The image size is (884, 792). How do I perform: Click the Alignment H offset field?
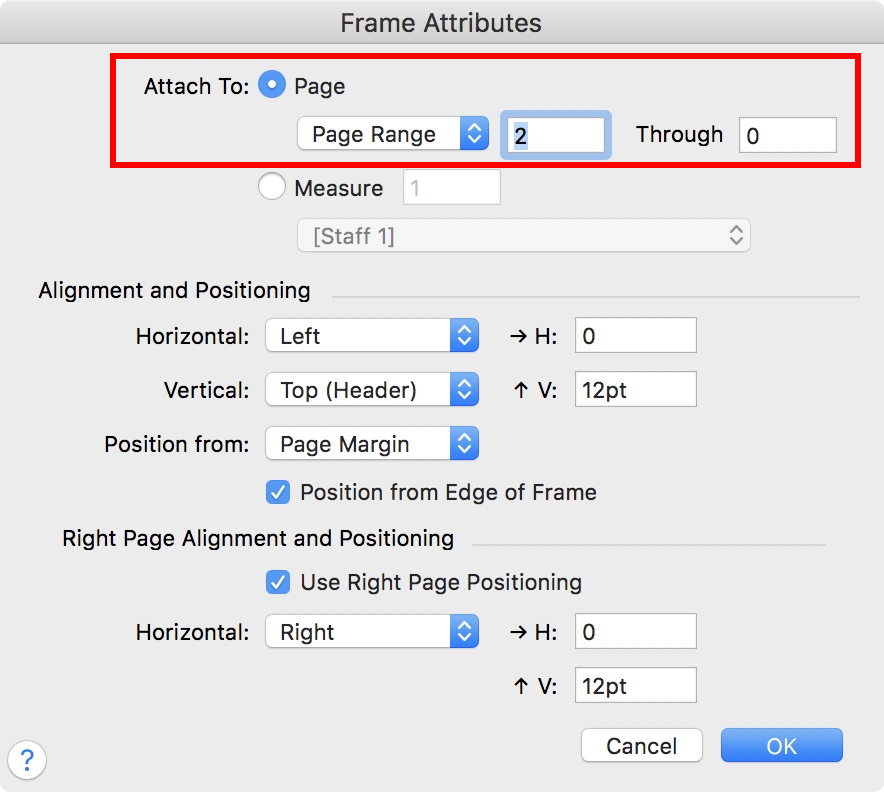coord(635,336)
